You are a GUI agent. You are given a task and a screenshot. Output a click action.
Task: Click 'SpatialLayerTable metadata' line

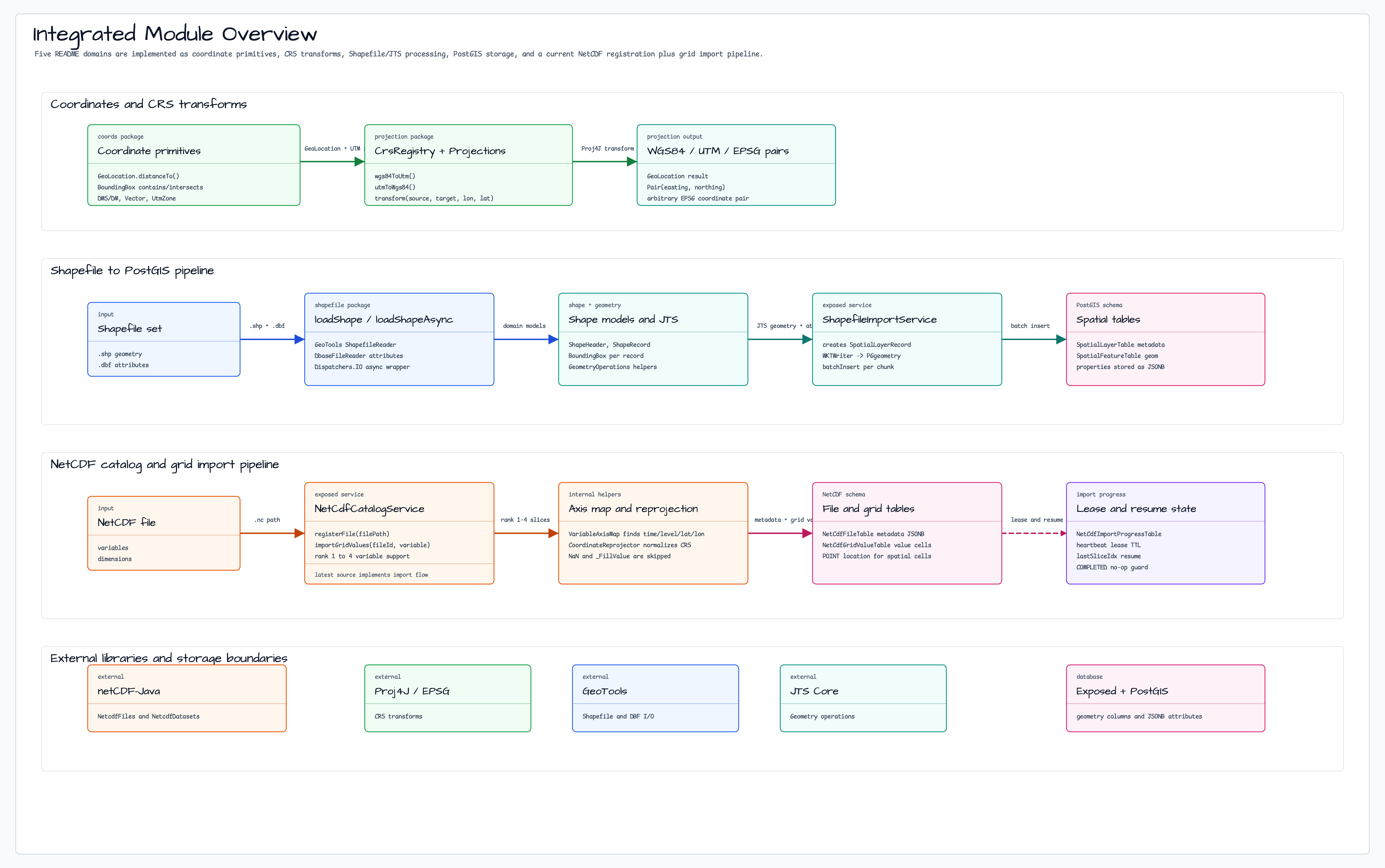point(1120,345)
